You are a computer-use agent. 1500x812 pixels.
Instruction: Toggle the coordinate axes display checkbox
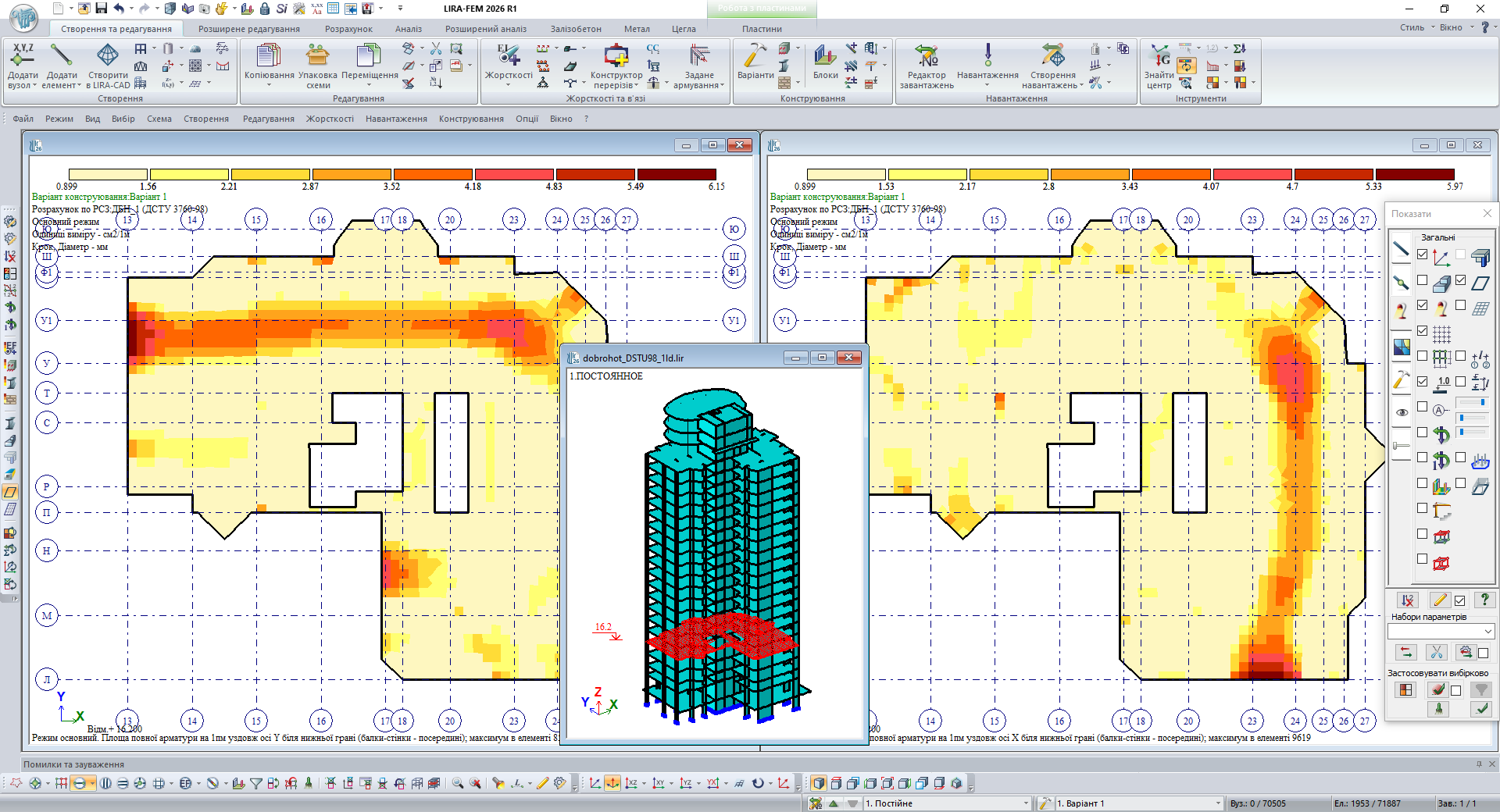click(x=1422, y=255)
